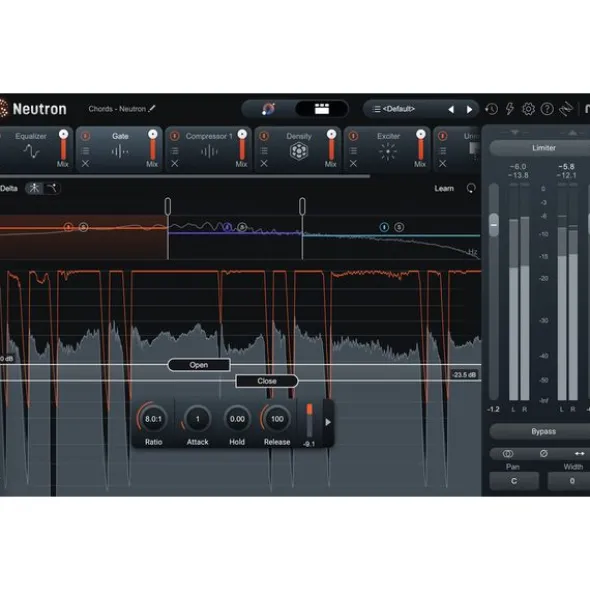Click the module strip horizontal scrollbar

pos(185,176)
